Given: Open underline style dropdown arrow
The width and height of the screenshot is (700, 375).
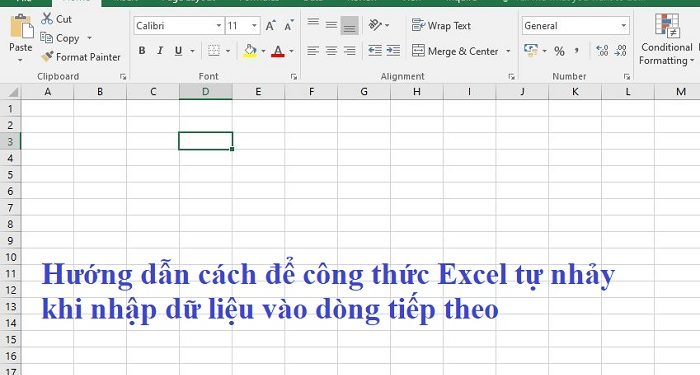Looking at the screenshot, I should pos(192,51).
